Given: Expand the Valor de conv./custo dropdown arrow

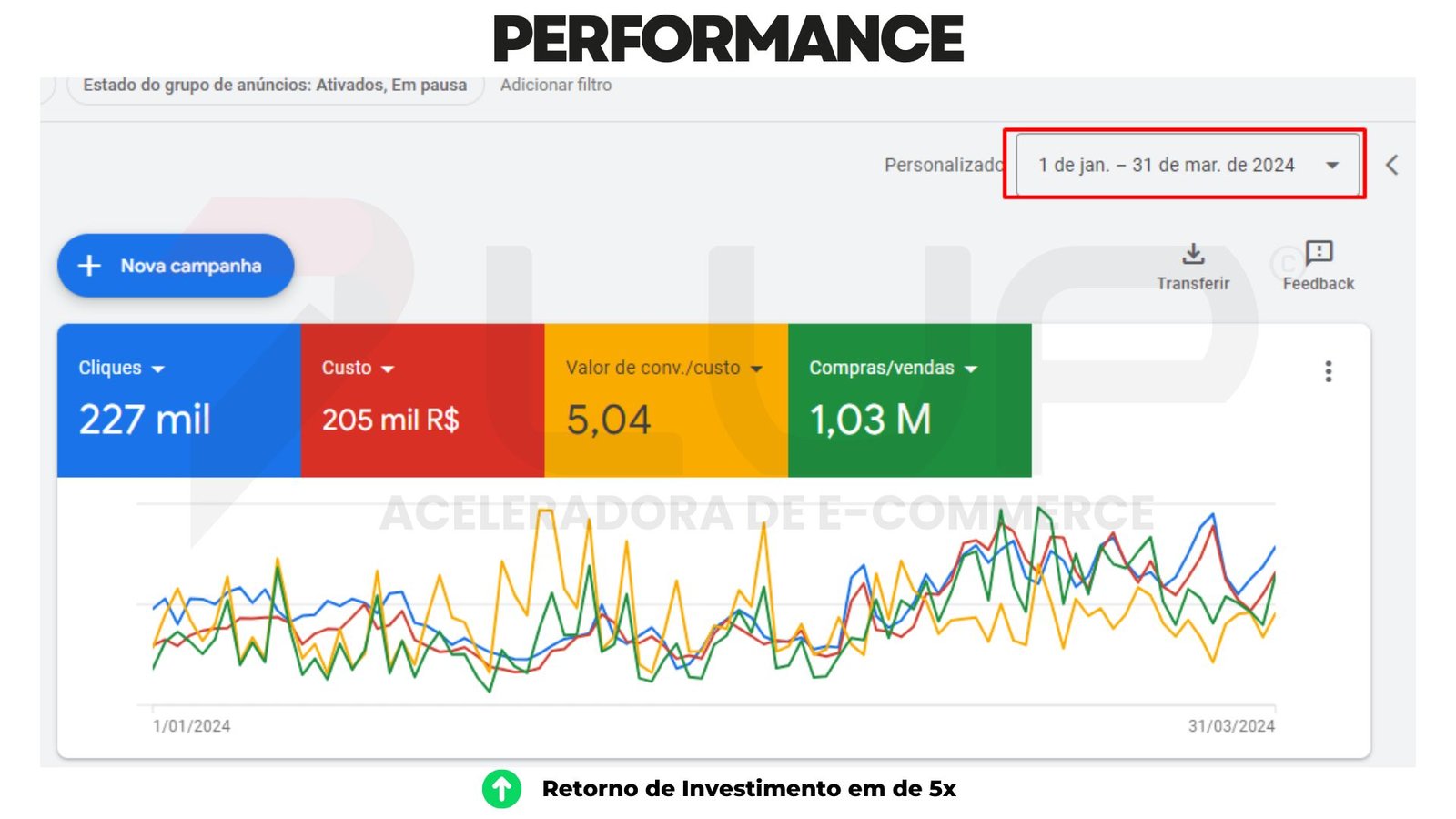Looking at the screenshot, I should tap(756, 369).
